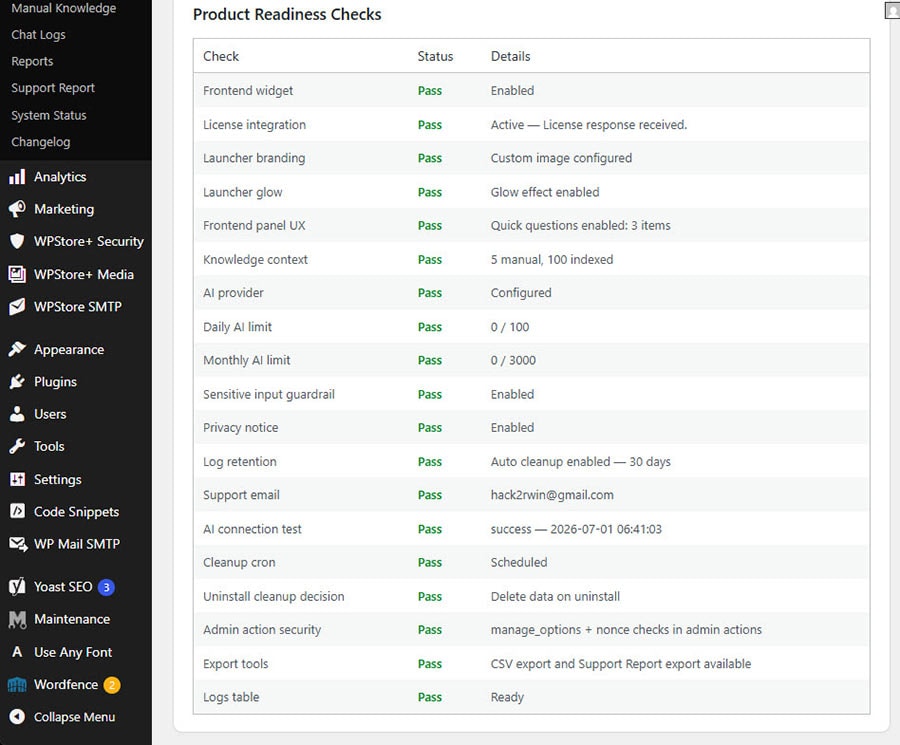Select the Frontend widget check name

point(248,91)
